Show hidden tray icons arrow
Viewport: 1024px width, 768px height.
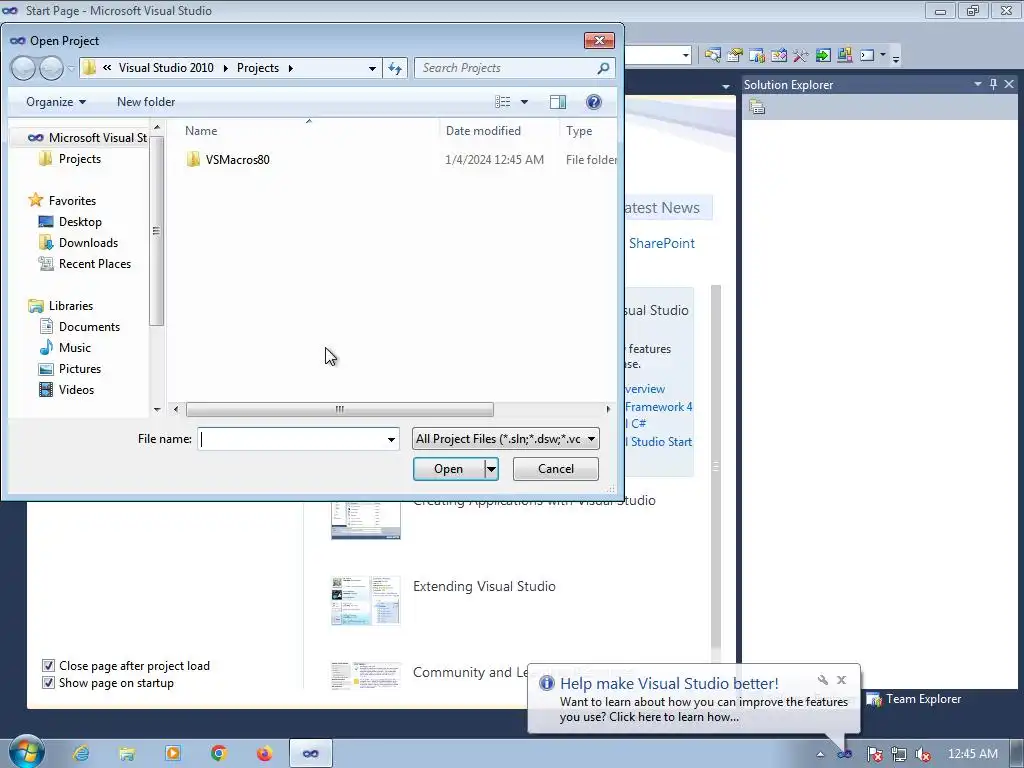820,754
